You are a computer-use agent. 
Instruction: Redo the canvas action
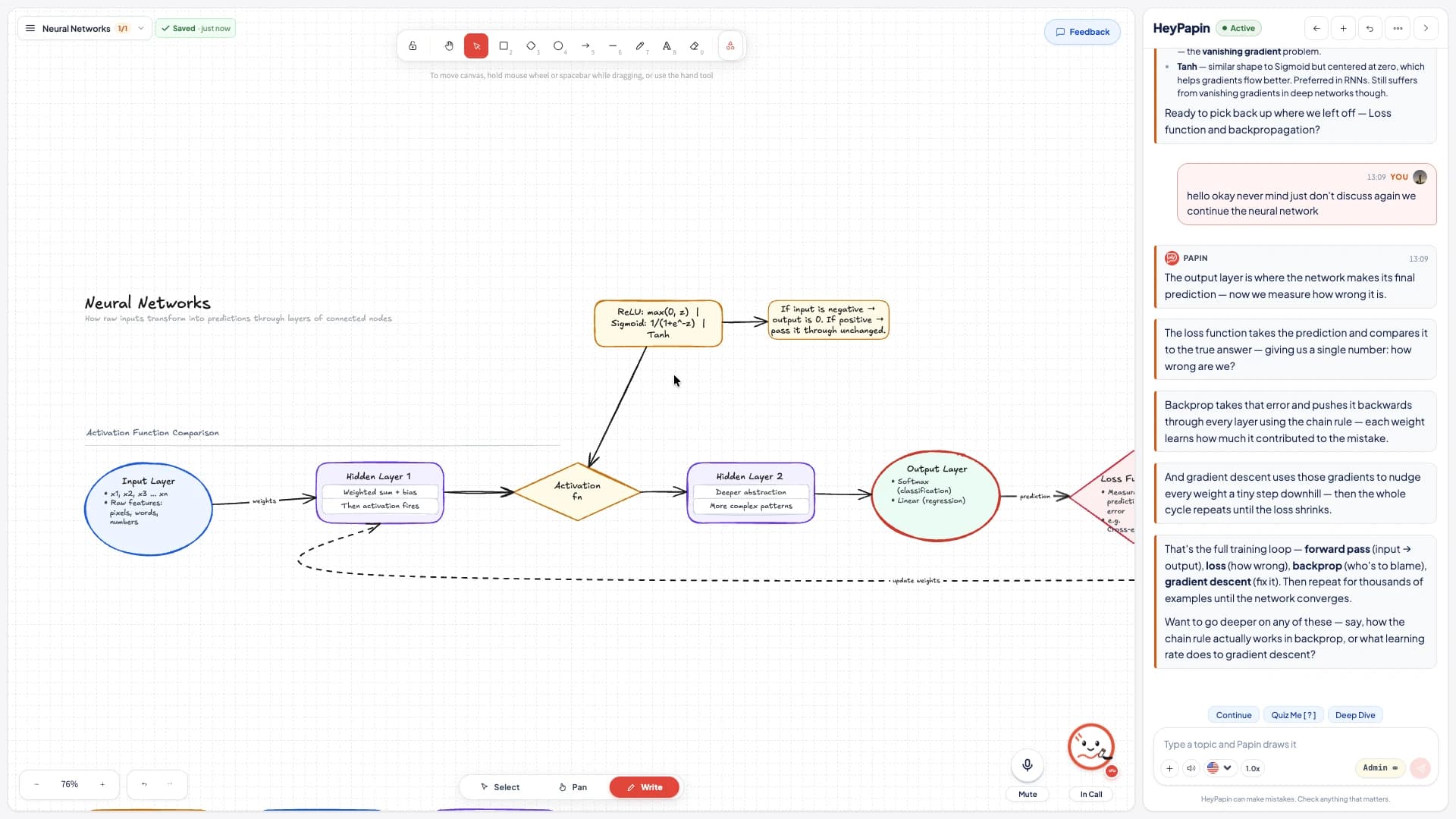click(170, 784)
